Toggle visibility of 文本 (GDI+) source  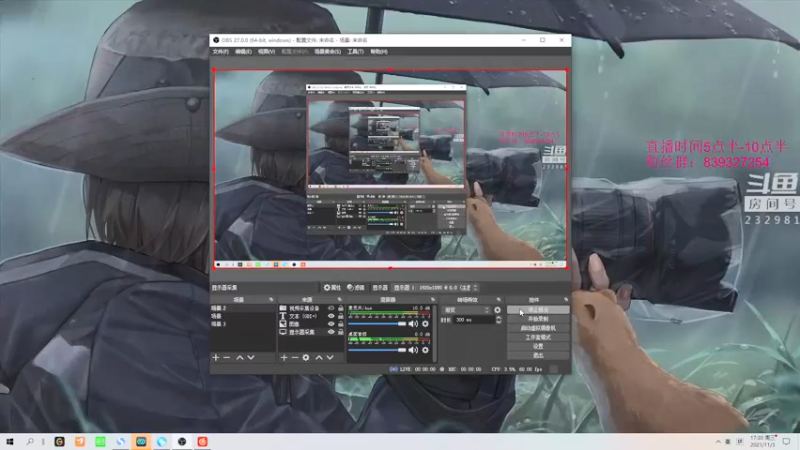pyautogui.click(x=331, y=316)
